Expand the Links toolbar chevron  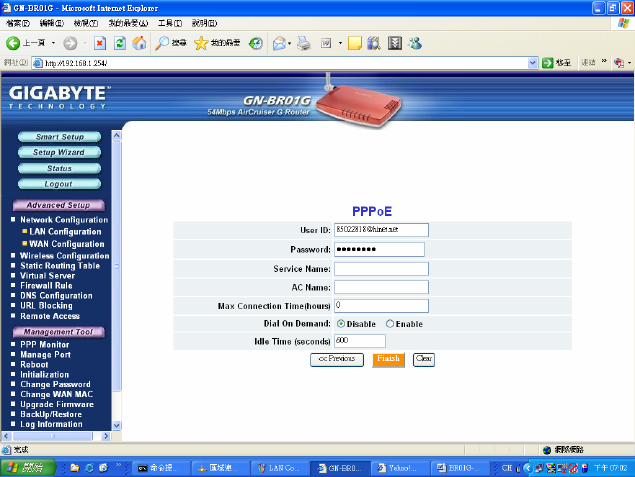(604, 61)
